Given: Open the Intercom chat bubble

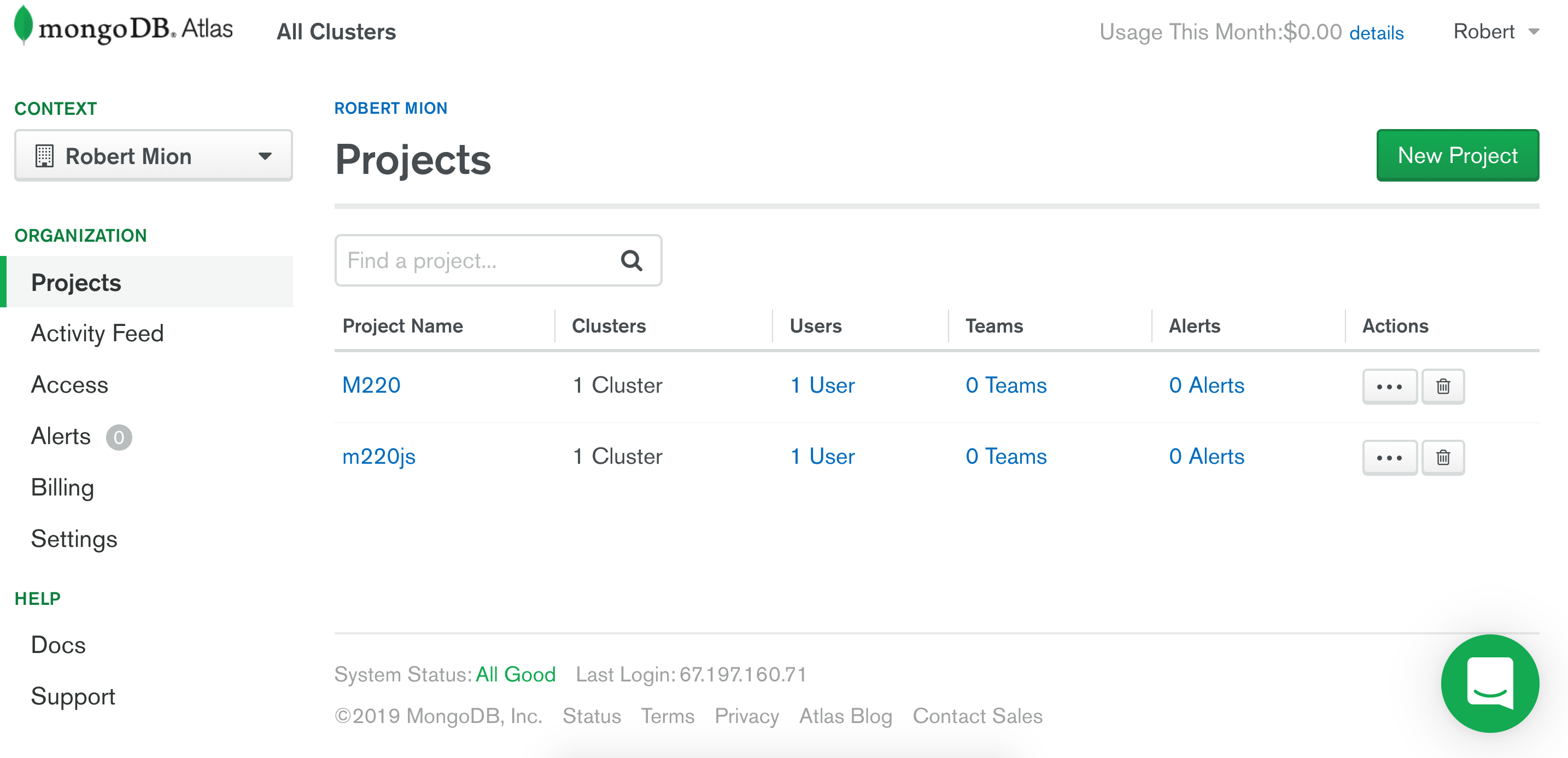Looking at the screenshot, I should (x=1489, y=683).
